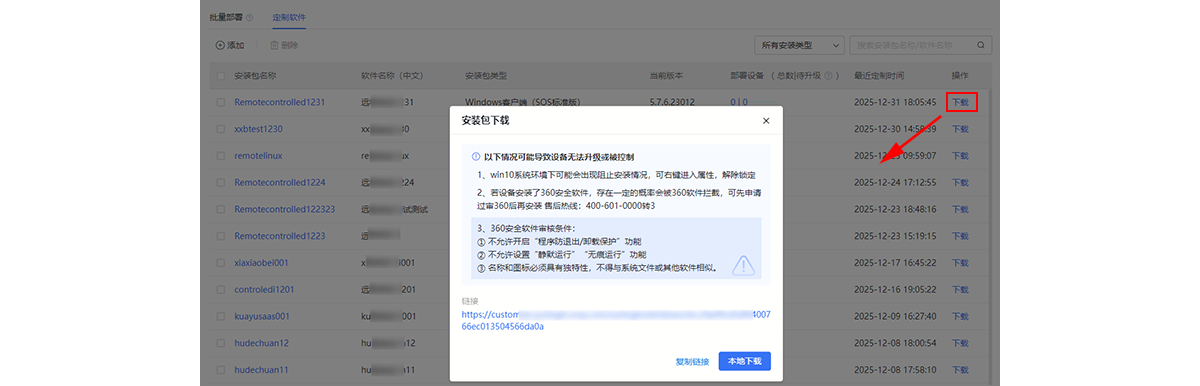Open package remotelinux
This screenshot has width=1200, height=386.
pyautogui.click(x=257, y=156)
